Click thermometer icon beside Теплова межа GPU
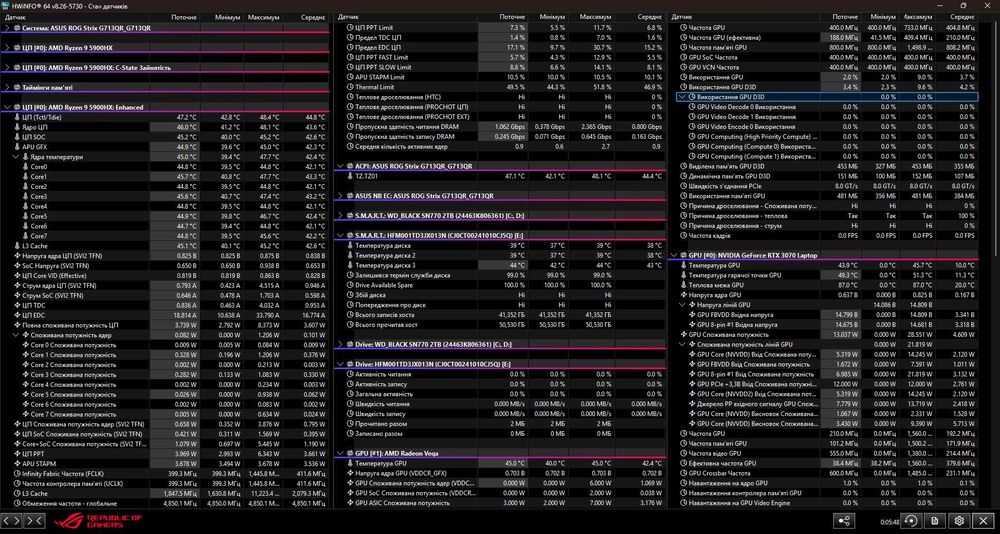This screenshot has height=534, width=1000. (683, 285)
